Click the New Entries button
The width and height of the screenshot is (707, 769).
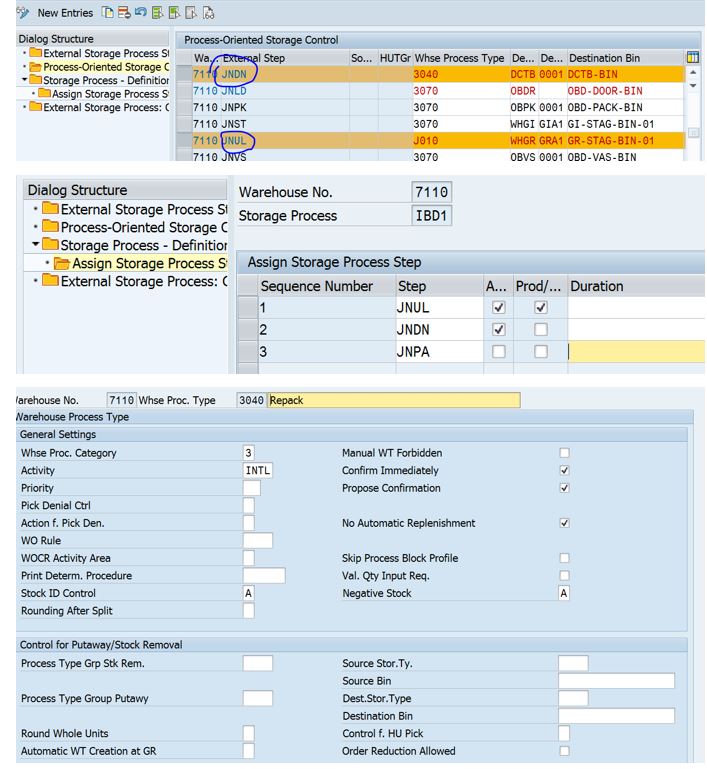tap(64, 13)
